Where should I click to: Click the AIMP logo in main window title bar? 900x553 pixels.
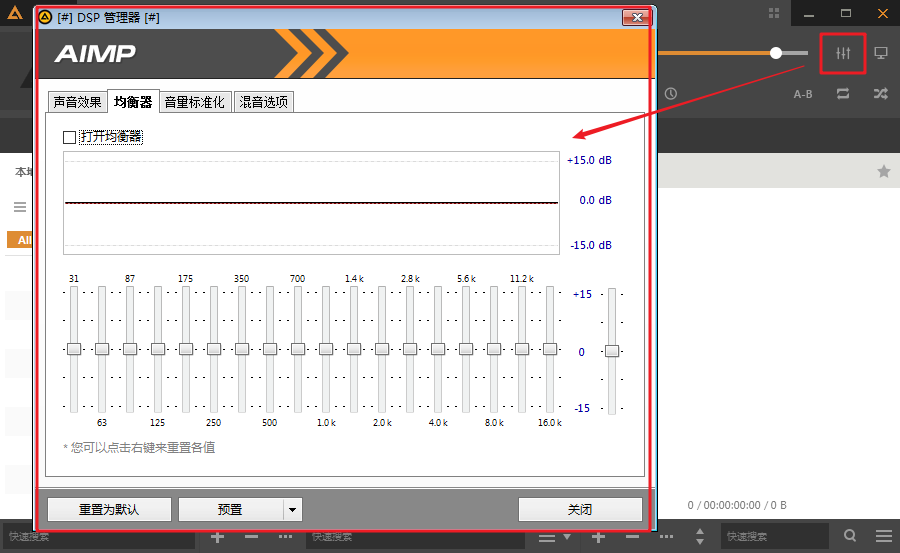15,13
